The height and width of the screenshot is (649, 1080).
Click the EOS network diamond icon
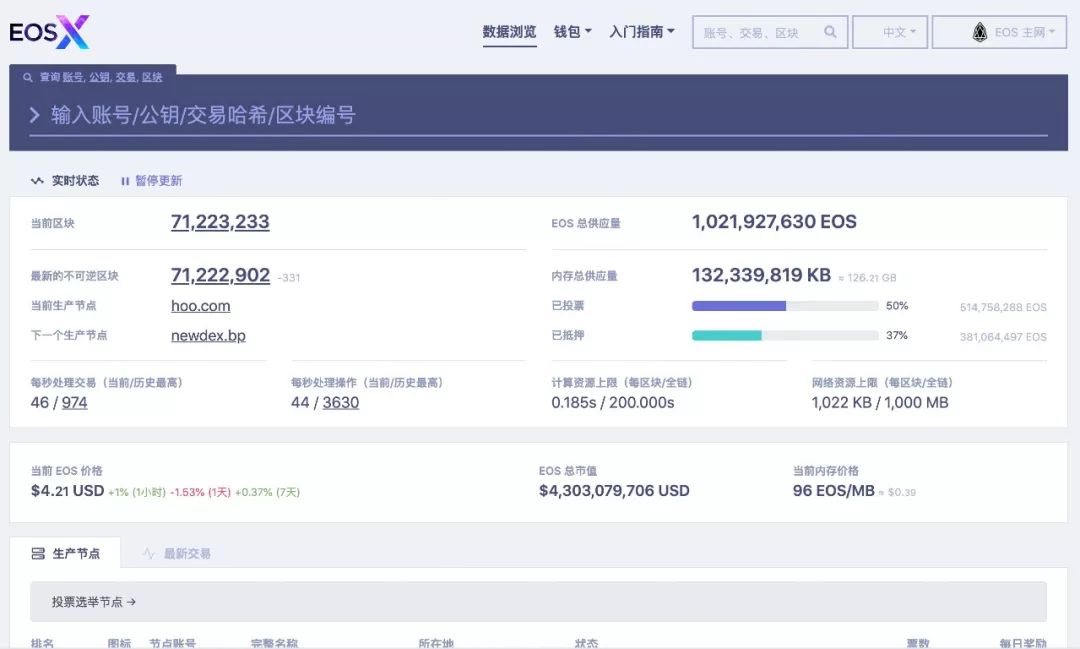(979, 32)
